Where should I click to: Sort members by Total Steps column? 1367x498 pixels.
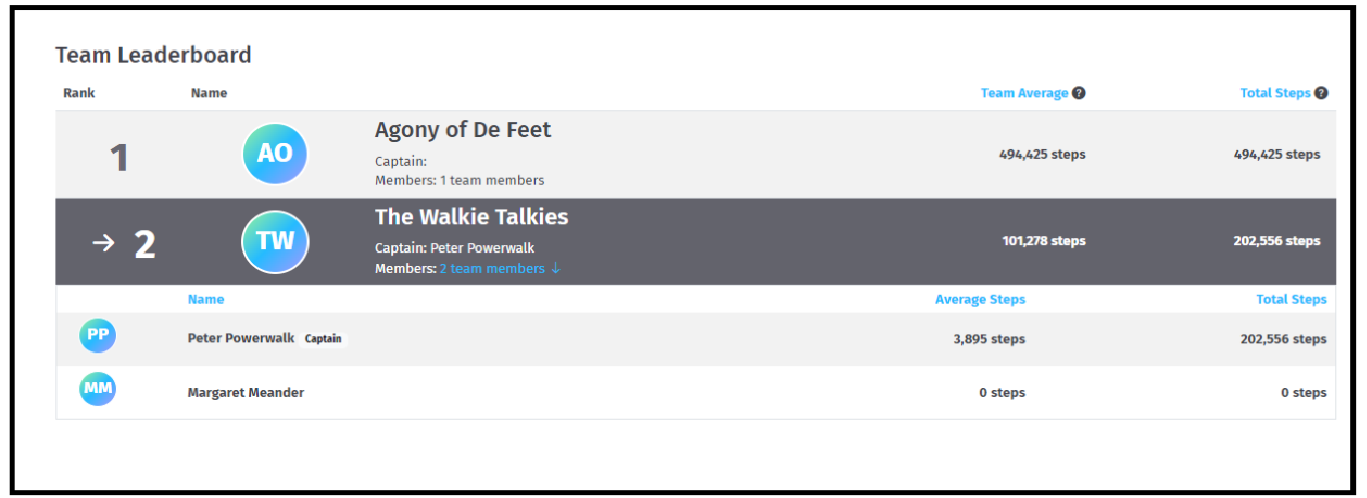[x=1291, y=299]
